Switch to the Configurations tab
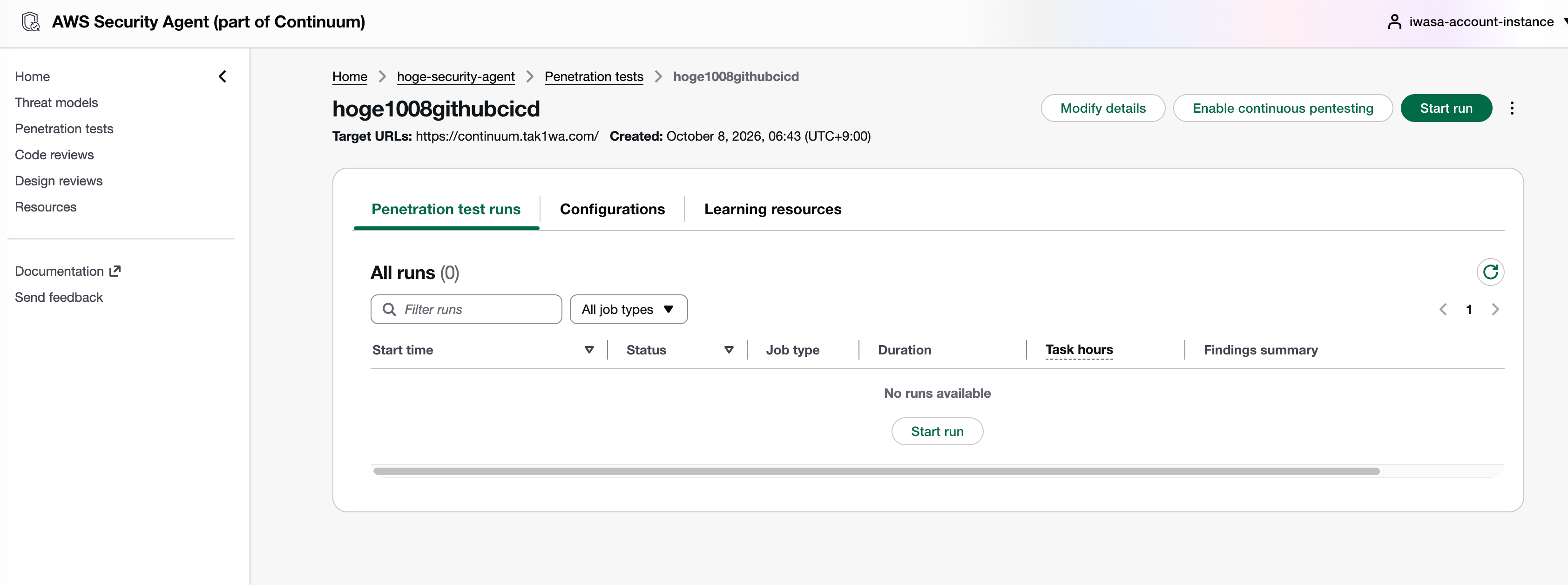 (x=612, y=210)
